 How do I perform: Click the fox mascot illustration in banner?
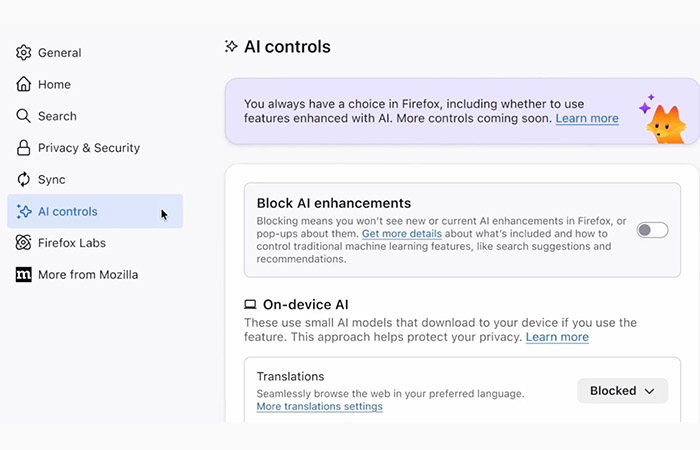pyautogui.click(x=662, y=121)
